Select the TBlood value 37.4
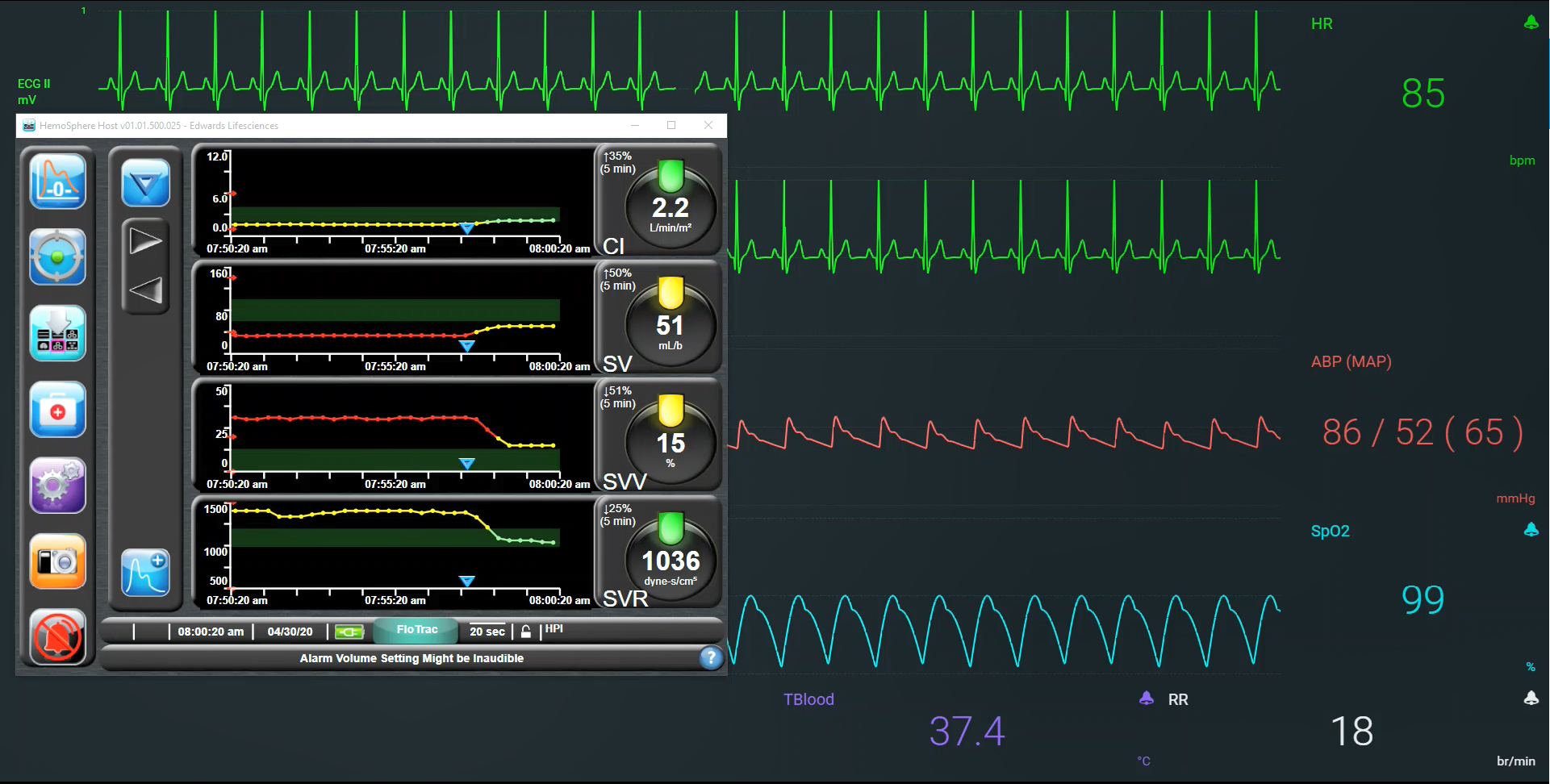The image size is (1550, 784). [967, 732]
